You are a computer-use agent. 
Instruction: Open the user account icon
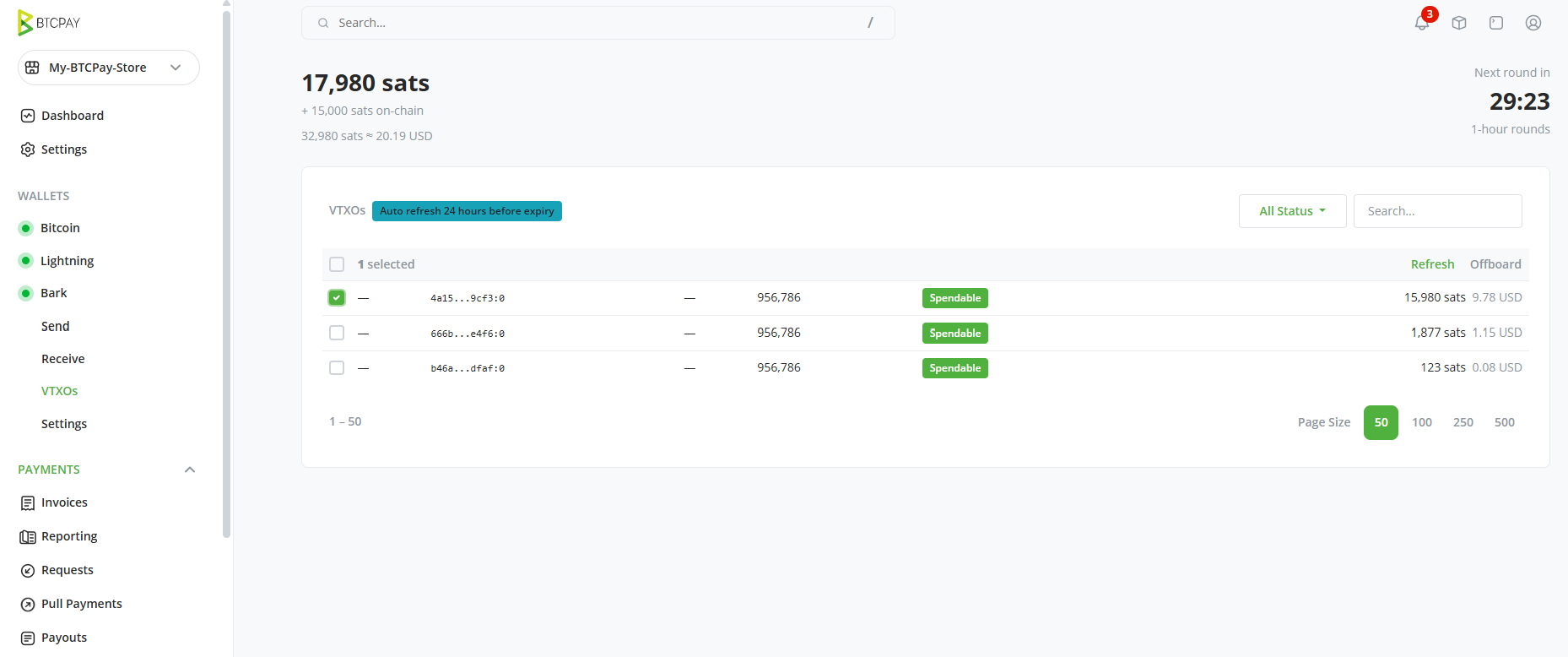click(x=1533, y=23)
